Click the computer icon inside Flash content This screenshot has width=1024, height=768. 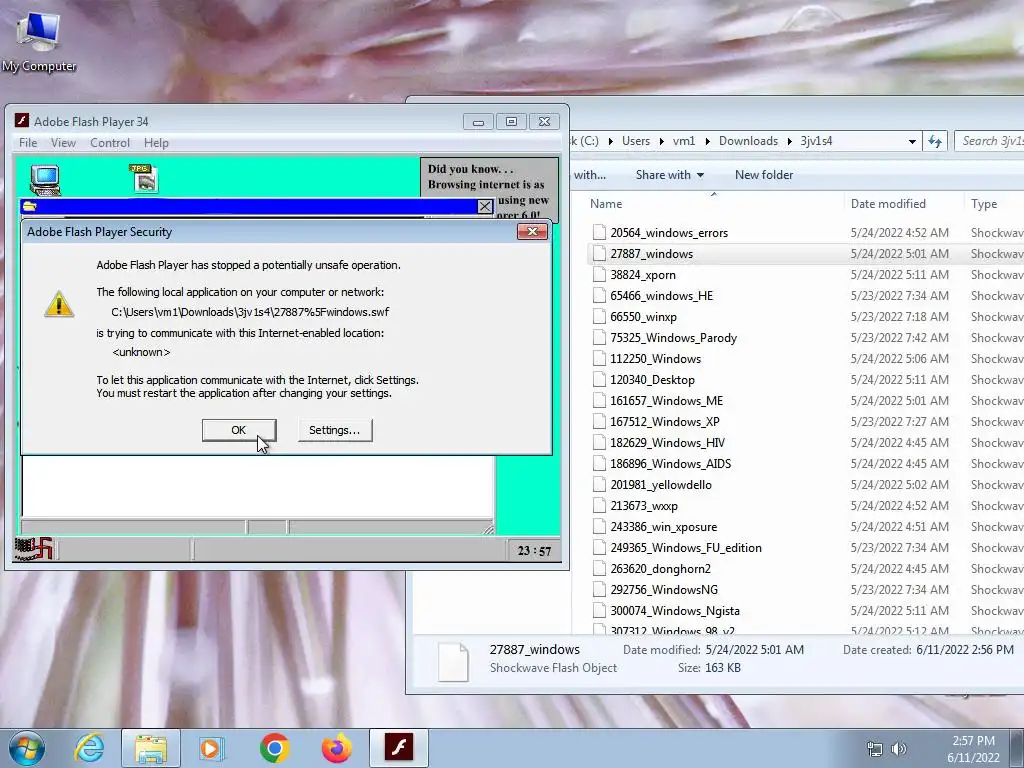click(x=45, y=180)
